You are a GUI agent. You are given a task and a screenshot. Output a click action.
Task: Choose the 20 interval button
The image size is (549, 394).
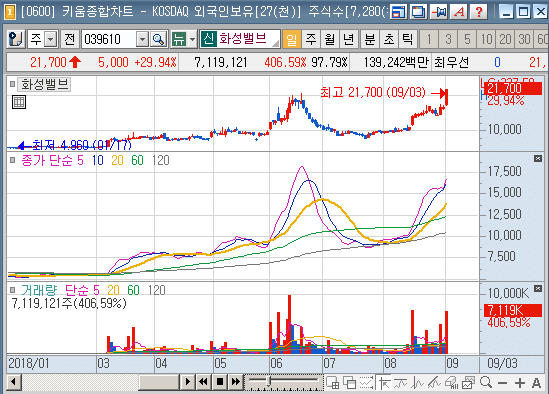(505, 39)
